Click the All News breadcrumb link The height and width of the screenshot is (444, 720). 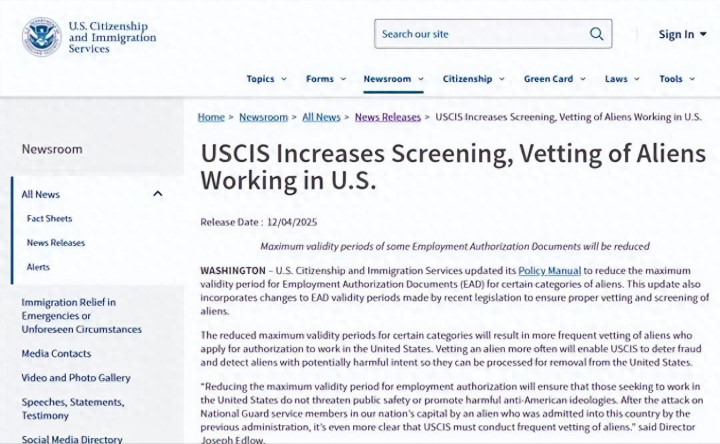coord(321,117)
